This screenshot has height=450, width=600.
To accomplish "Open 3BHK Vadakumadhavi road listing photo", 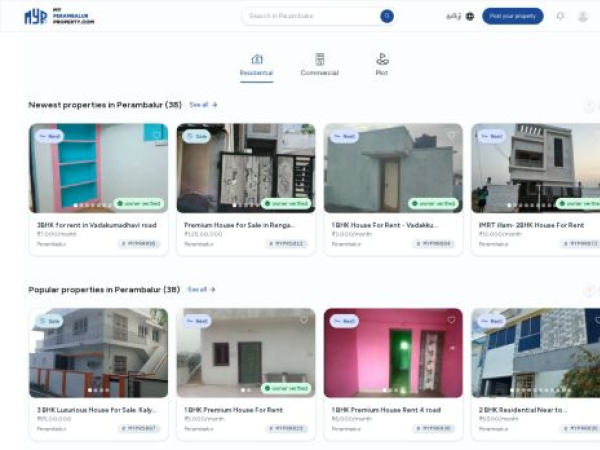I will 99,168.
